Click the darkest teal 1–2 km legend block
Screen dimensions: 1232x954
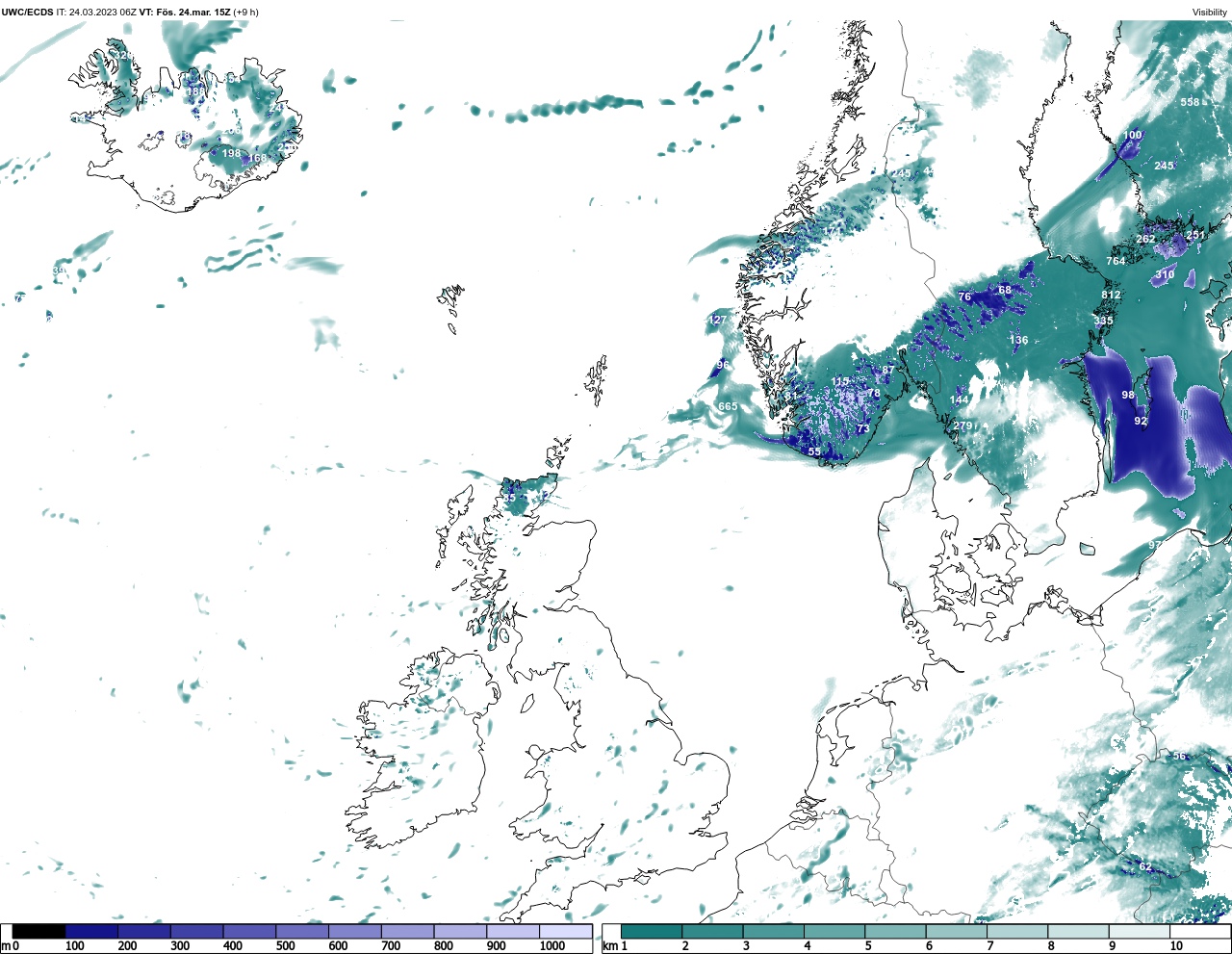652,932
